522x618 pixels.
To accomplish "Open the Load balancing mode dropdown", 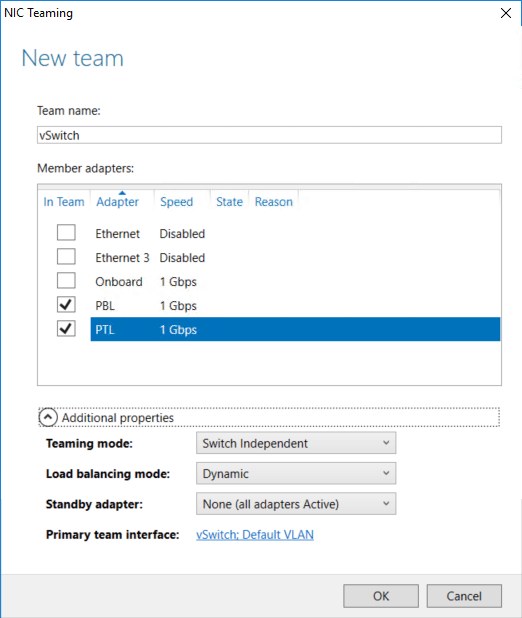I will coord(296,473).
